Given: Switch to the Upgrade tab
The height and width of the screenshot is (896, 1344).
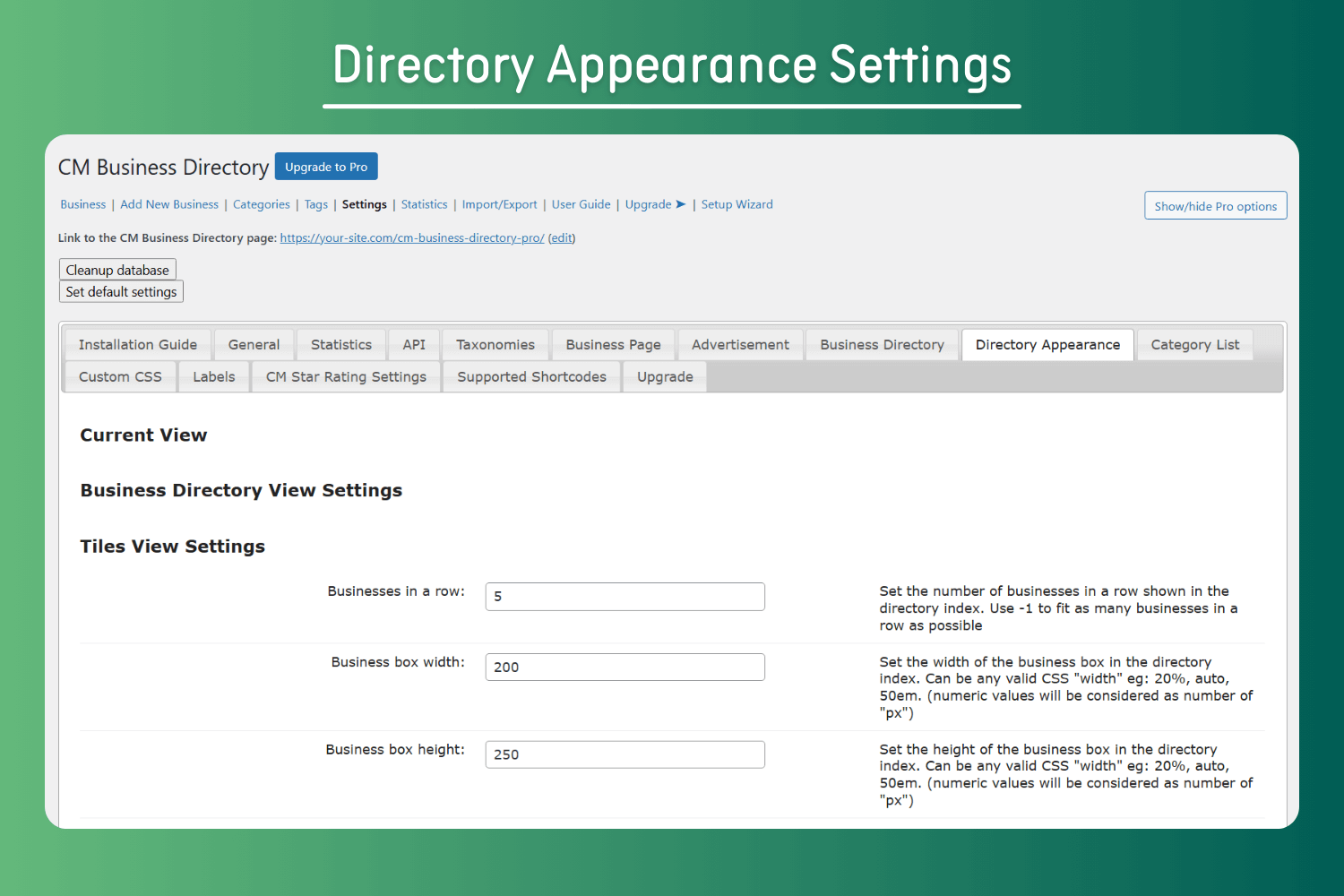Looking at the screenshot, I should pyautogui.click(x=665, y=377).
